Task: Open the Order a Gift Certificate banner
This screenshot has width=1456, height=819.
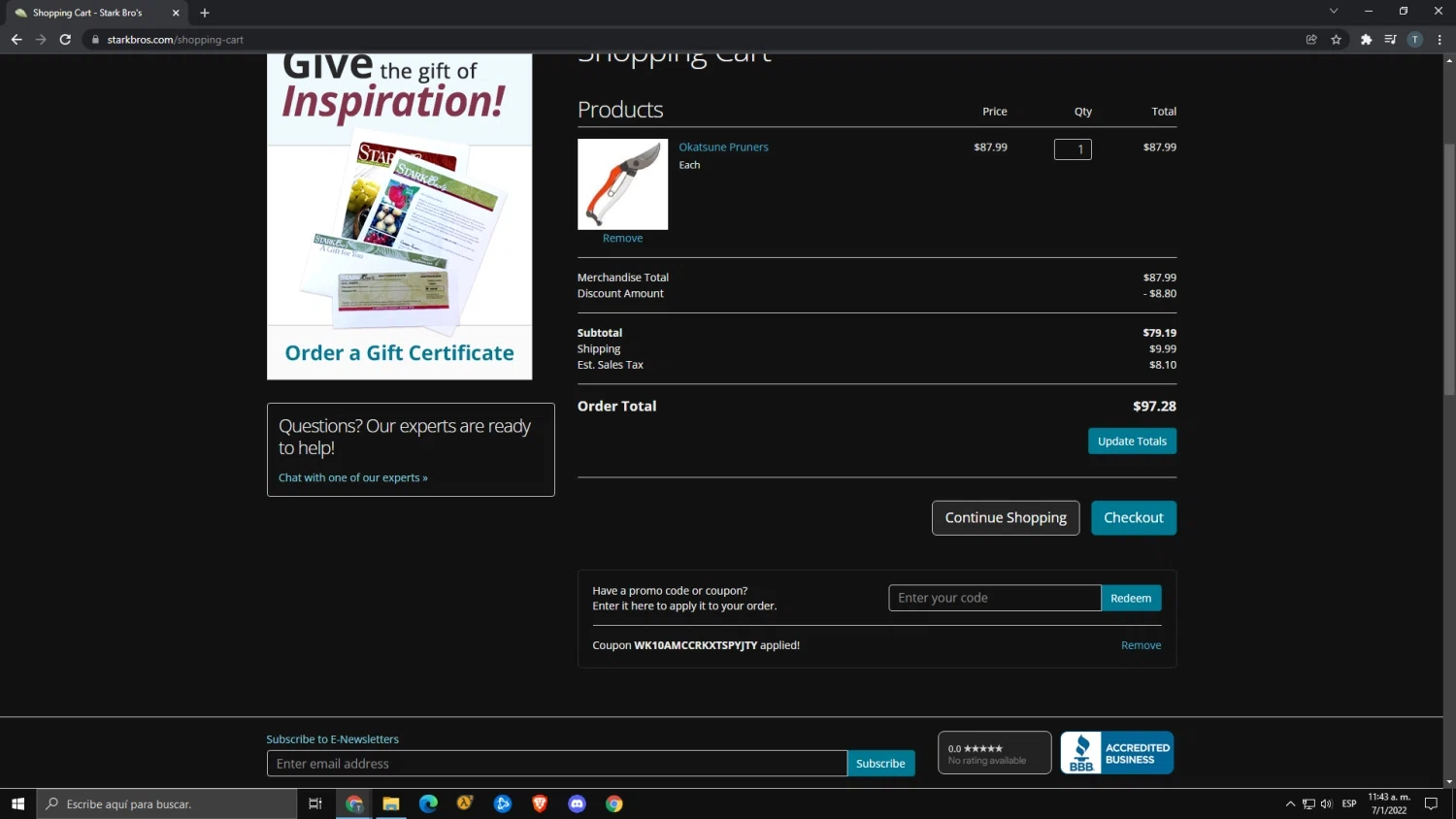Action: coord(399,216)
